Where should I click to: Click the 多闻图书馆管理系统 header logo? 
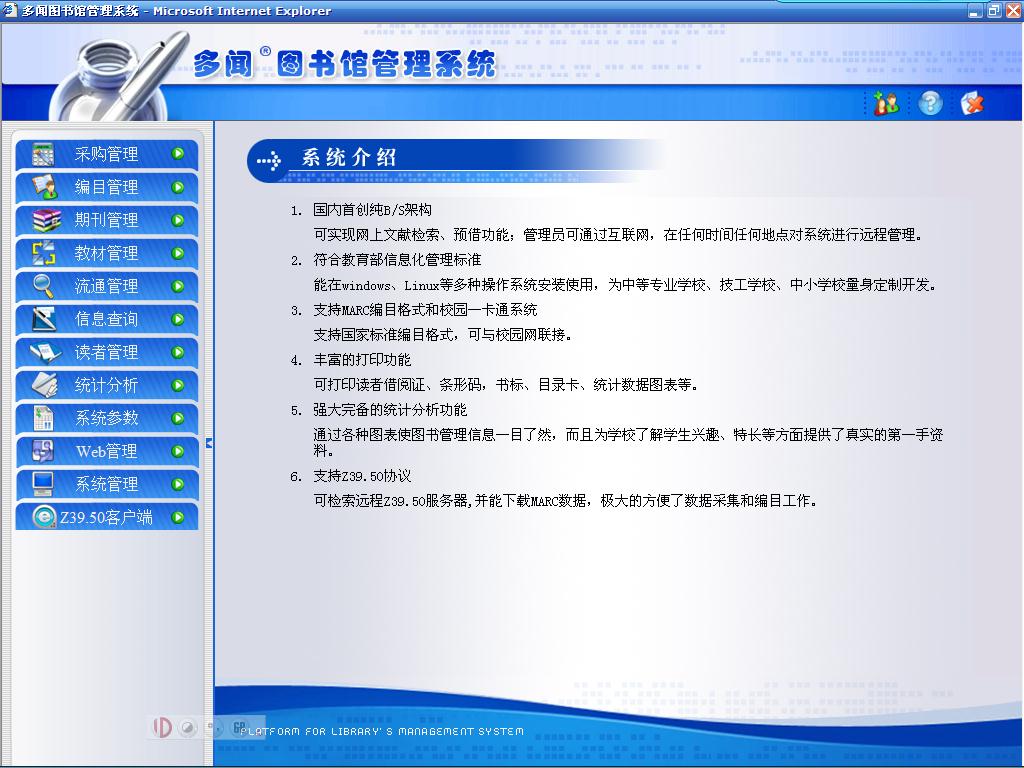[x=345, y=65]
